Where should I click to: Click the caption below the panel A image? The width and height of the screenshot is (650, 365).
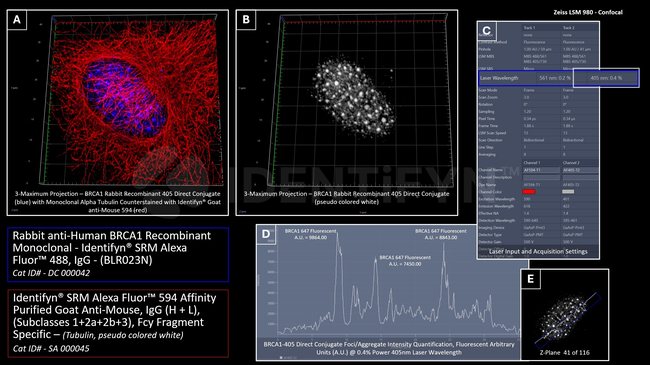click(118, 202)
